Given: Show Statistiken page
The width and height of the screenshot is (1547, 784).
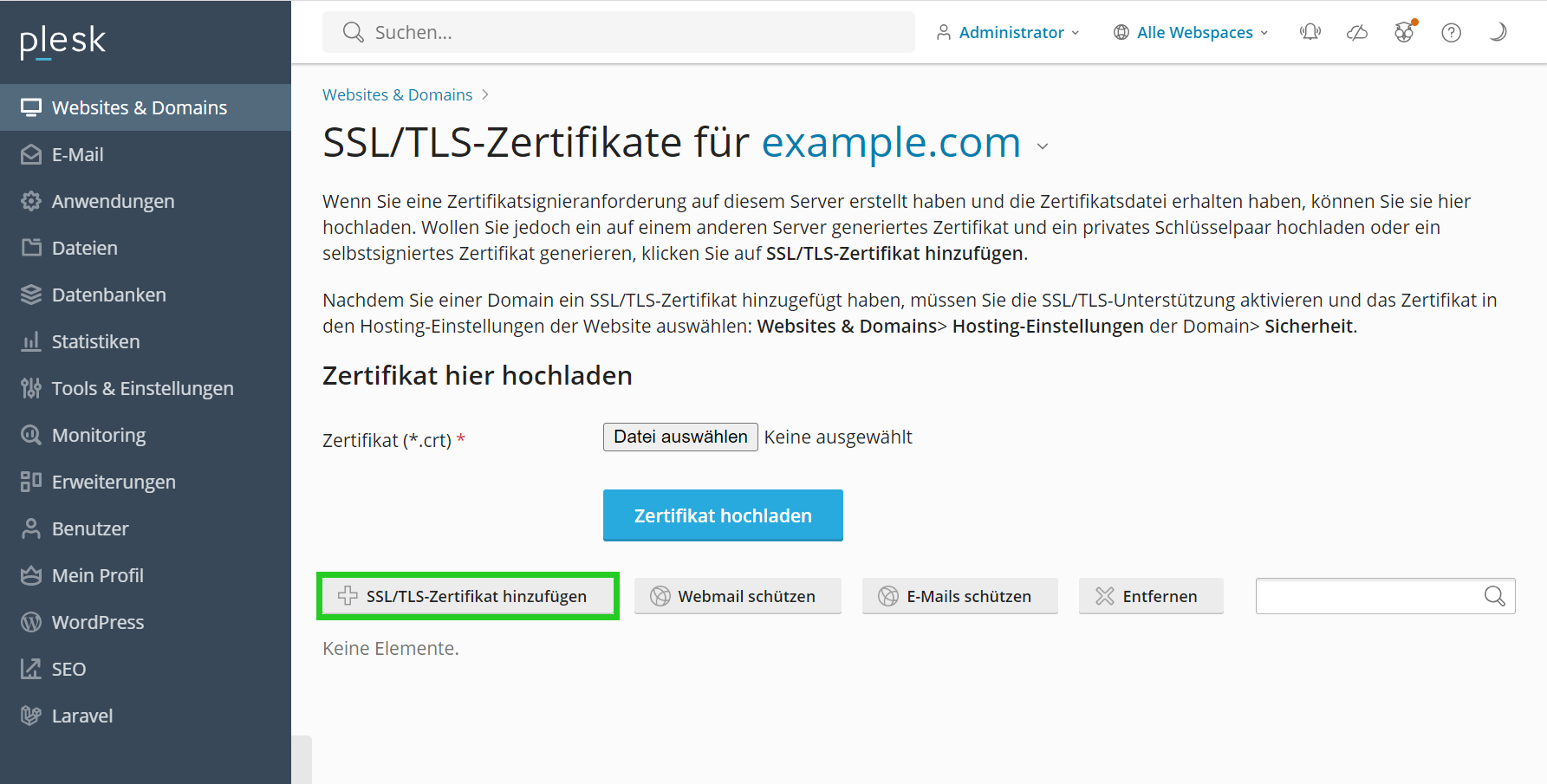Looking at the screenshot, I should coord(146,341).
